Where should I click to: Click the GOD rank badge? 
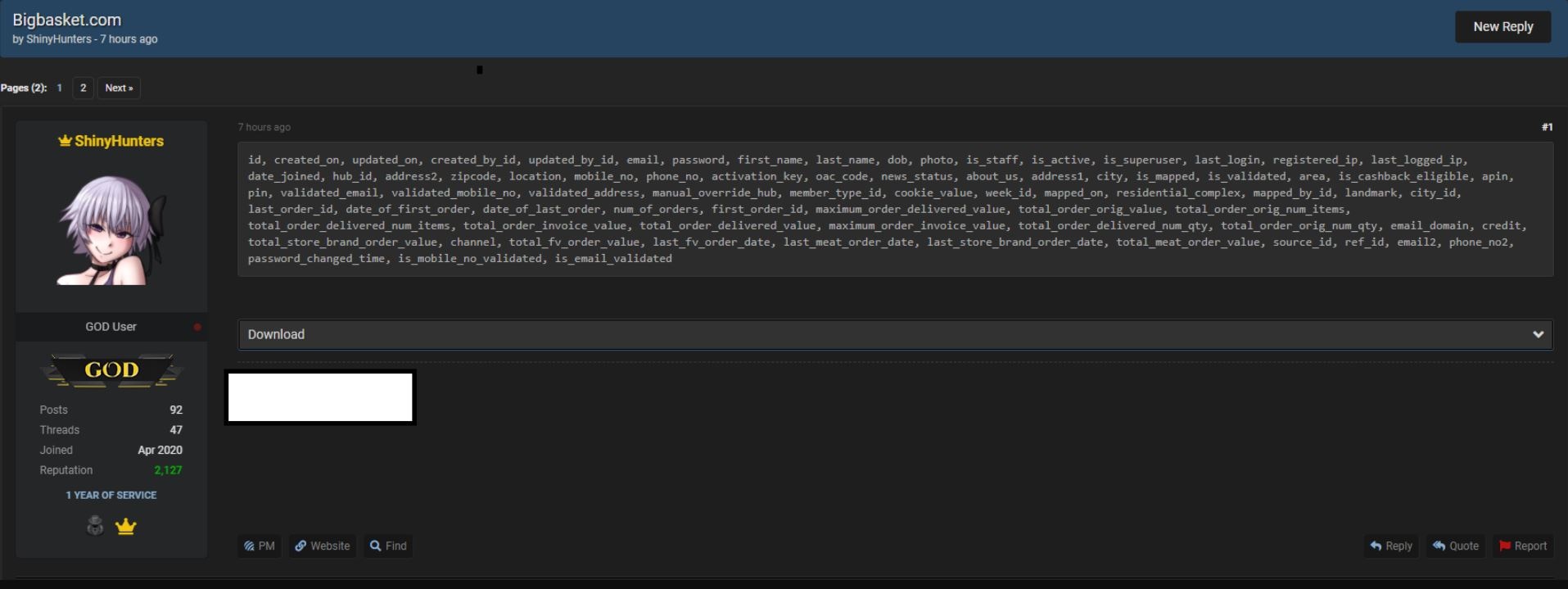pyautogui.click(x=111, y=370)
